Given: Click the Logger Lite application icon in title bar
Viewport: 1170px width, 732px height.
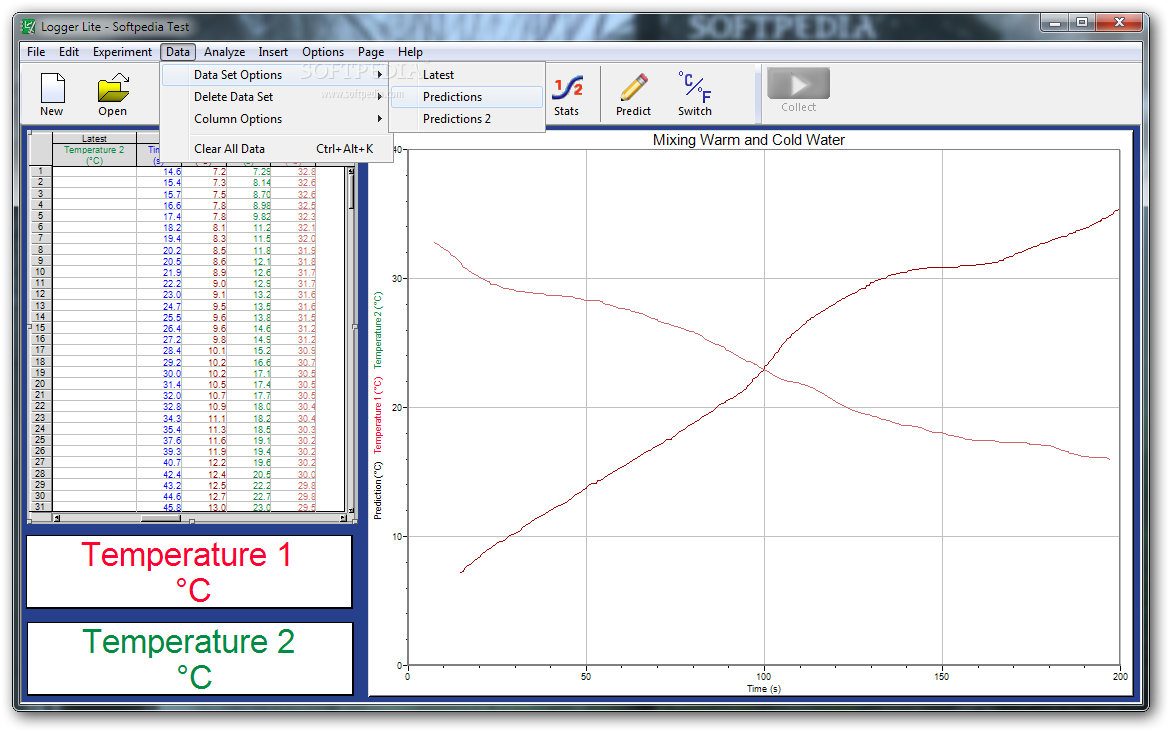Looking at the screenshot, I should point(28,27).
